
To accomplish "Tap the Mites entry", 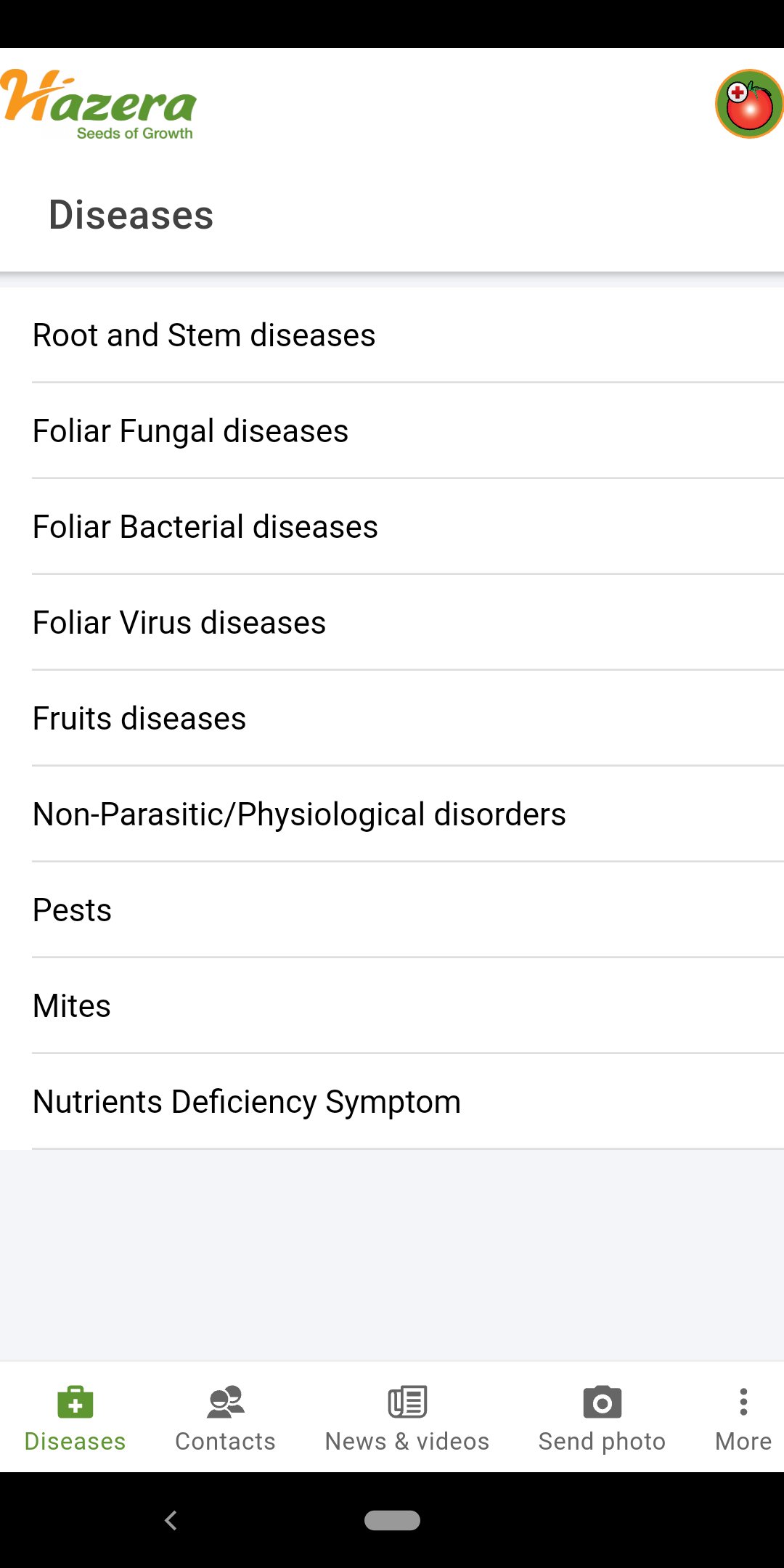I will 72,1006.
